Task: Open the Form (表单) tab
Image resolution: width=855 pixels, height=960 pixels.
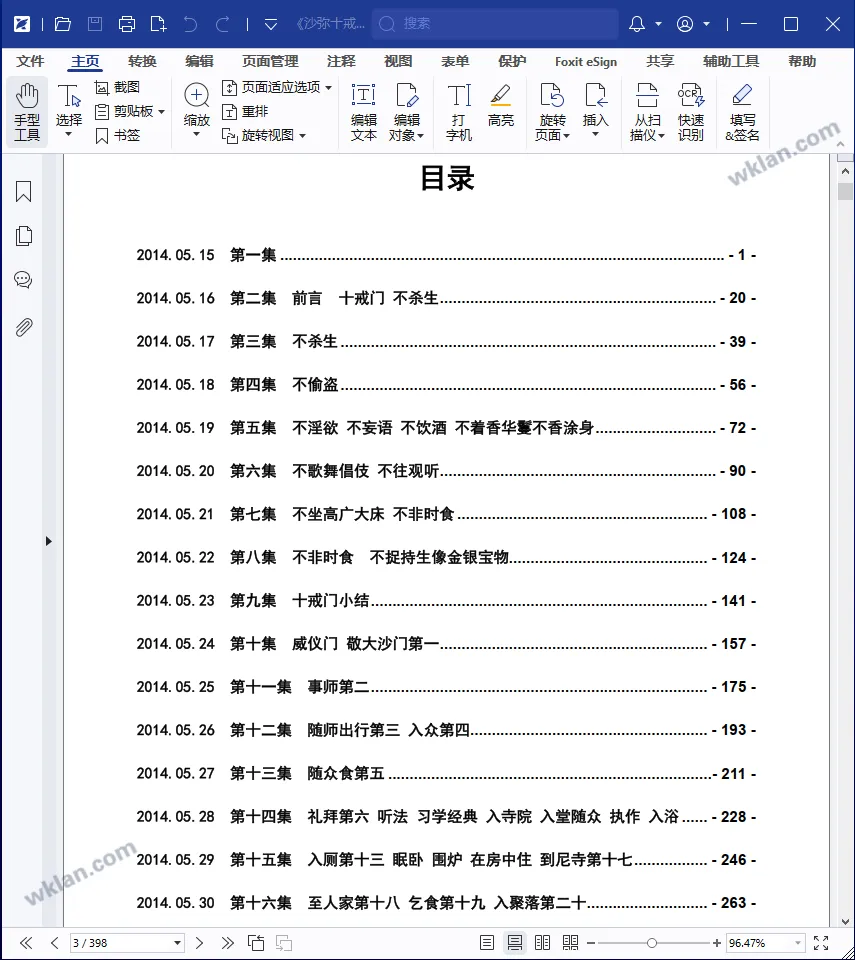Action: click(454, 61)
